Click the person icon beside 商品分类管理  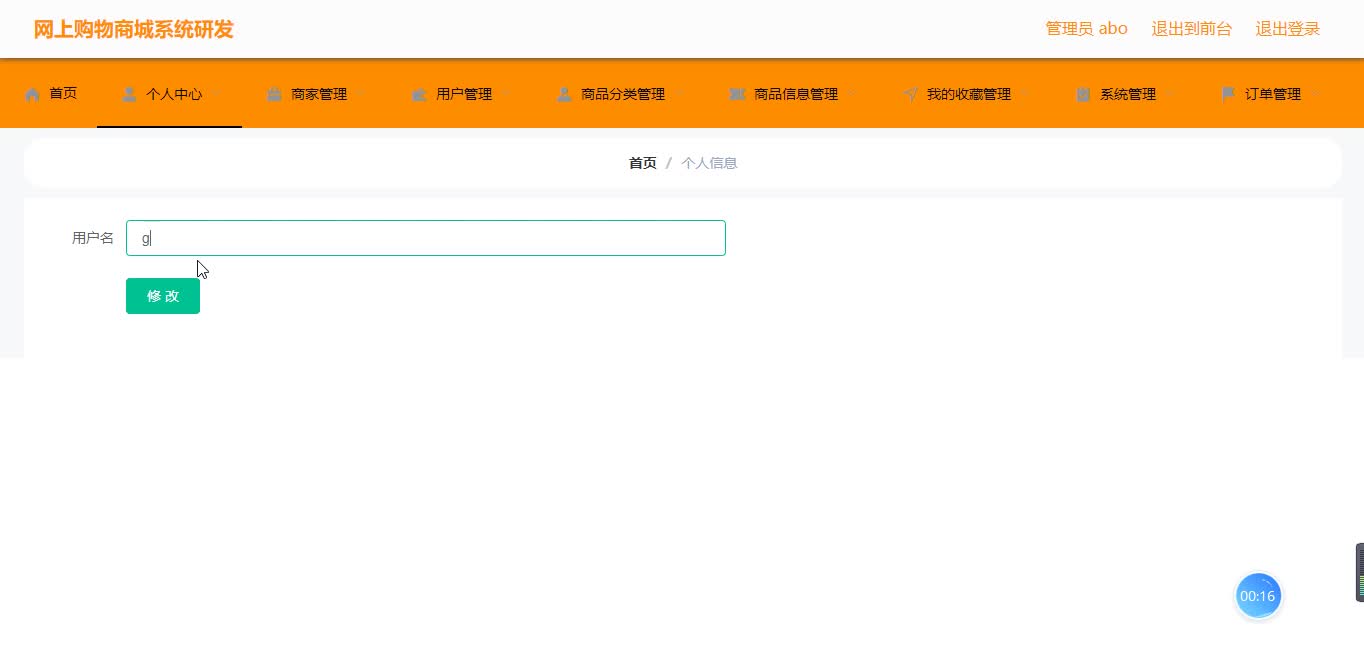[564, 94]
